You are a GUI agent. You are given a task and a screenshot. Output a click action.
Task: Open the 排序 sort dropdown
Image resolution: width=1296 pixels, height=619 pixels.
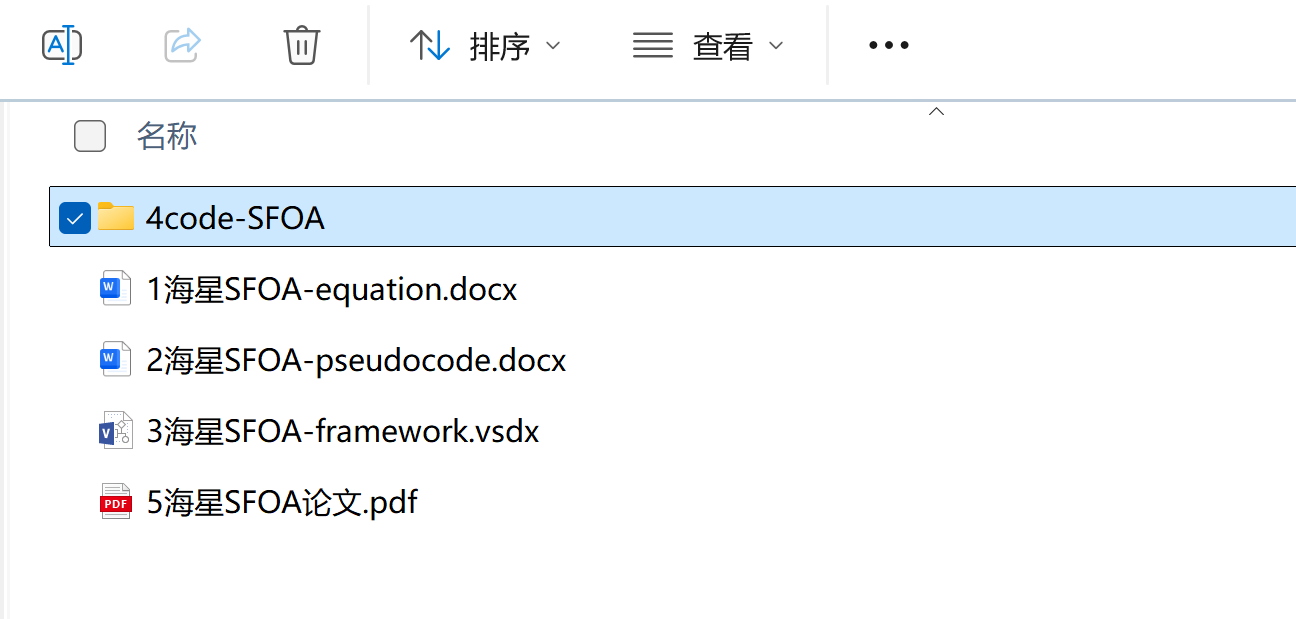[485, 45]
